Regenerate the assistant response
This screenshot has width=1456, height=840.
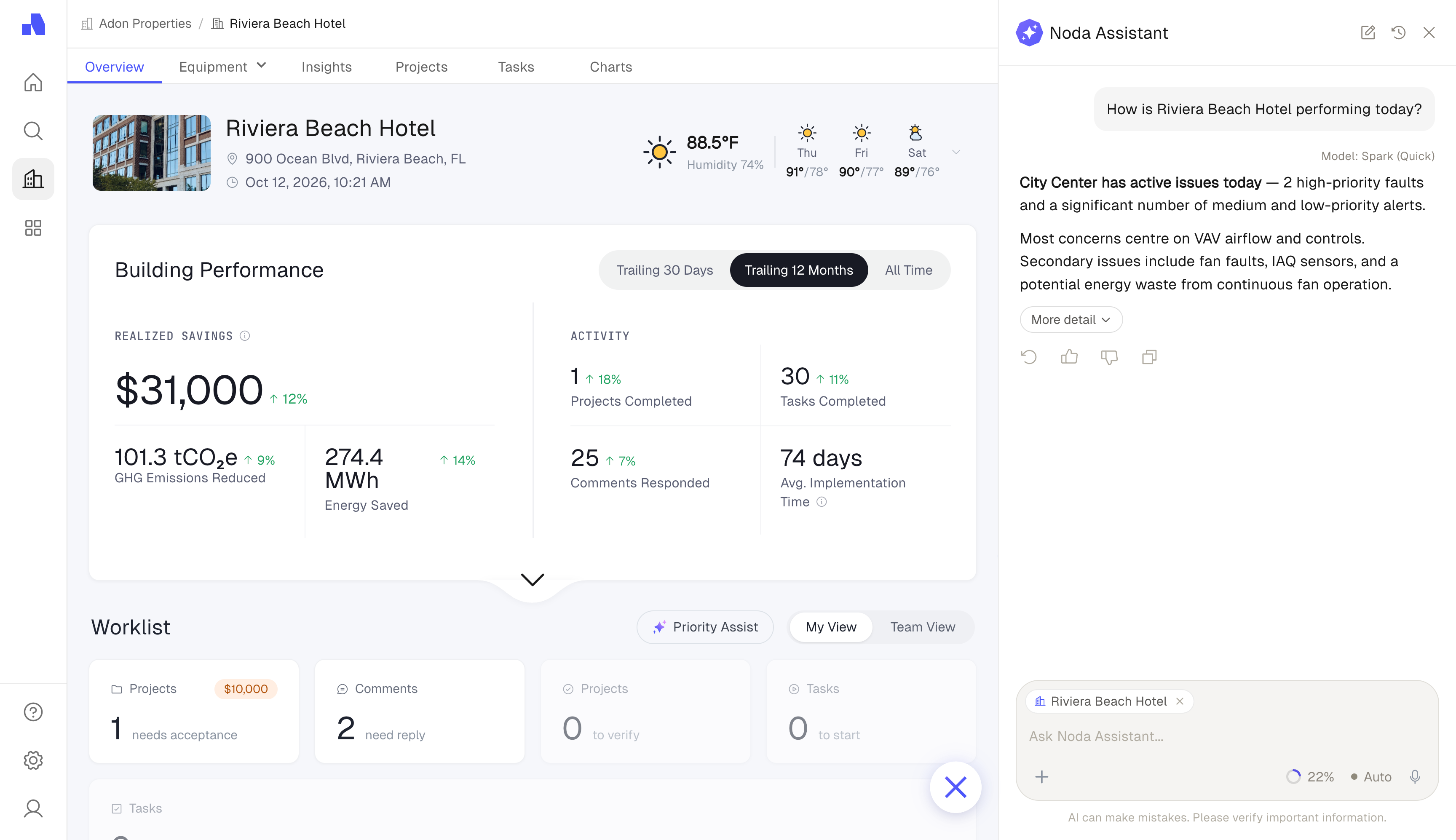coord(1028,357)
